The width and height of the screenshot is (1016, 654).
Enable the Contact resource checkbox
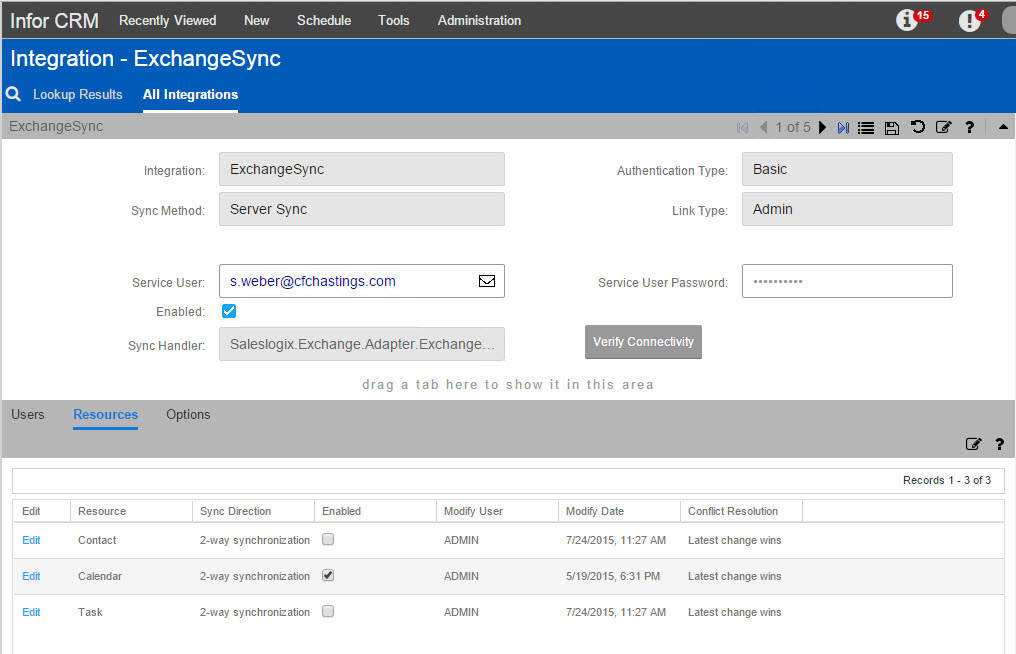pos(328,539)
